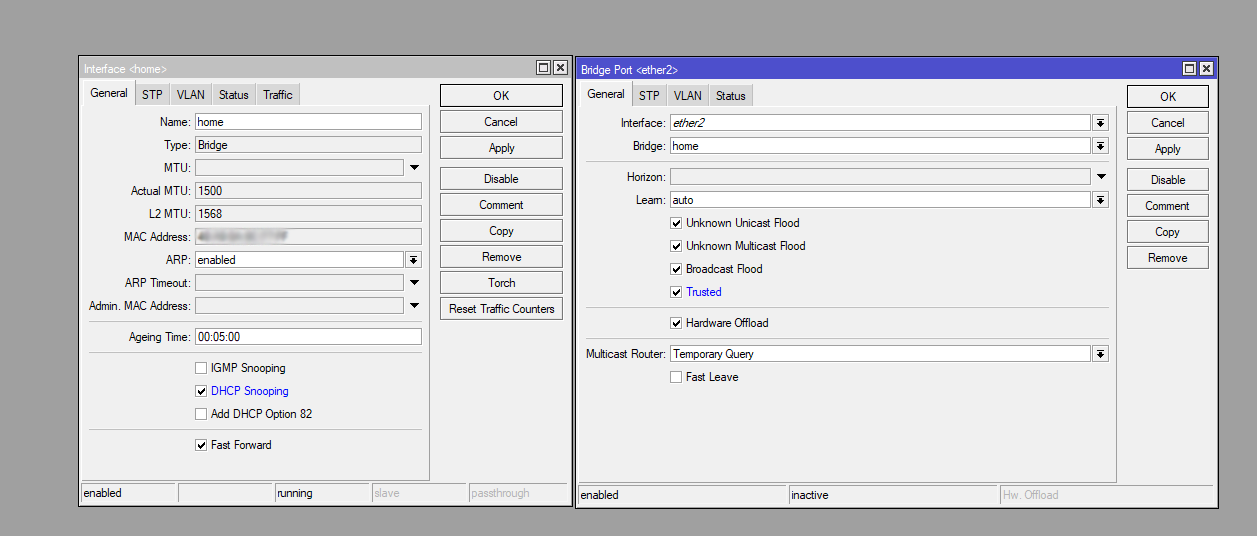Disable Hardware Offload checkbox
Screen dimensions: 1257x536
click(676, 323)
